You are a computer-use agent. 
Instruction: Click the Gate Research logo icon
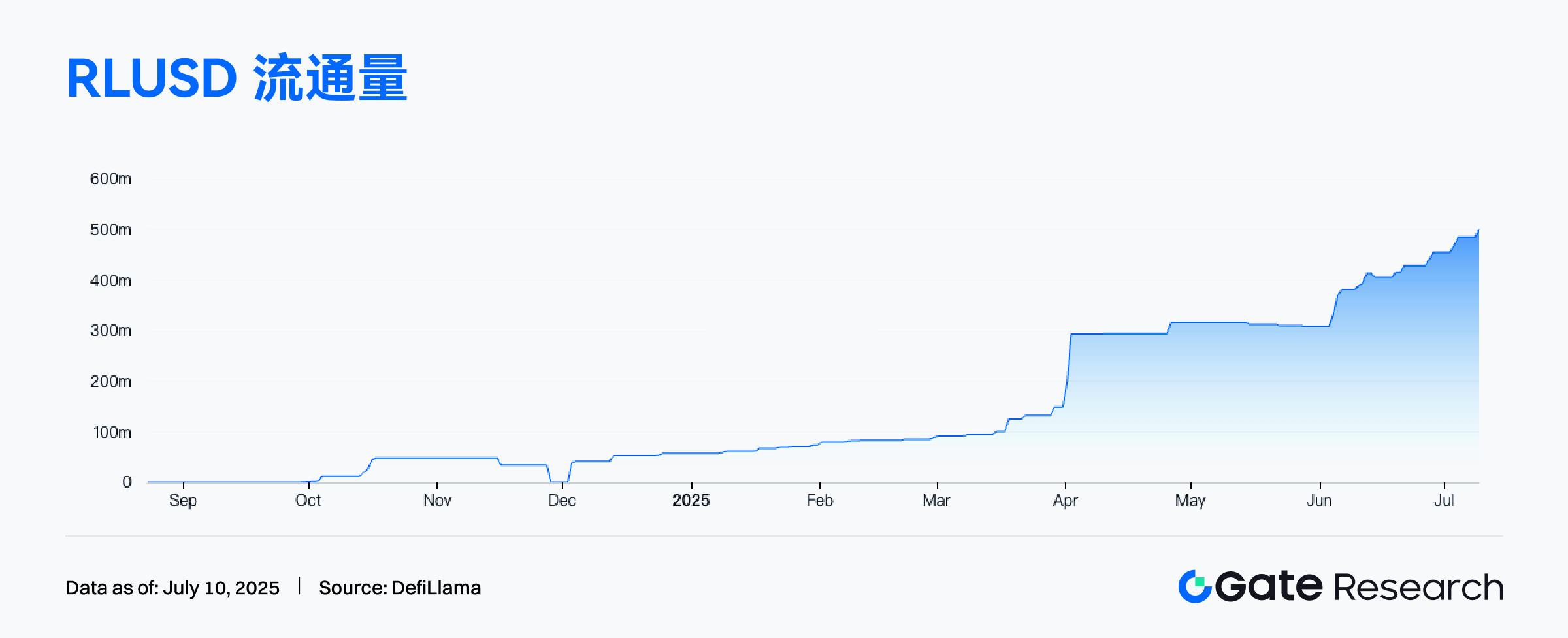pos(1195,586)
